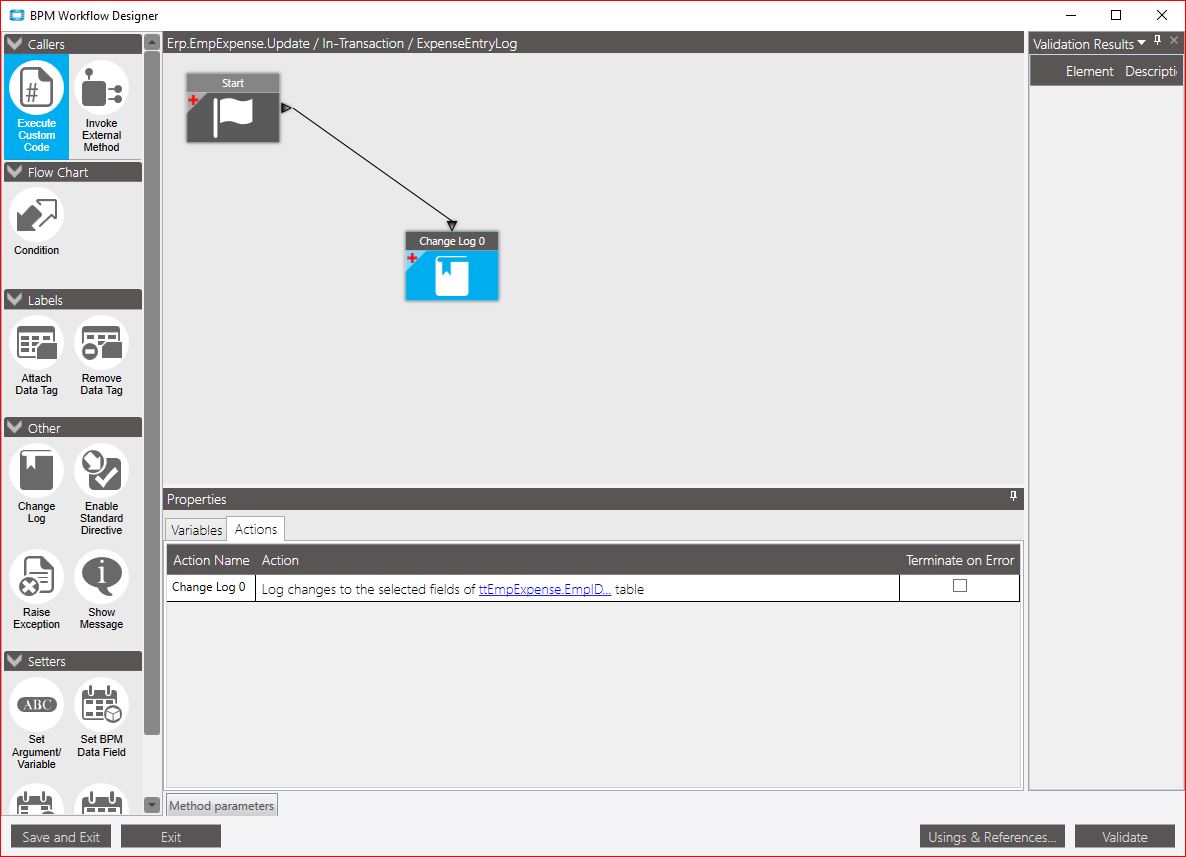Image resolution: width=1186 pixels, height=857 pixels.
Task: Select the Invoke External Method tool
Action: 101,106
